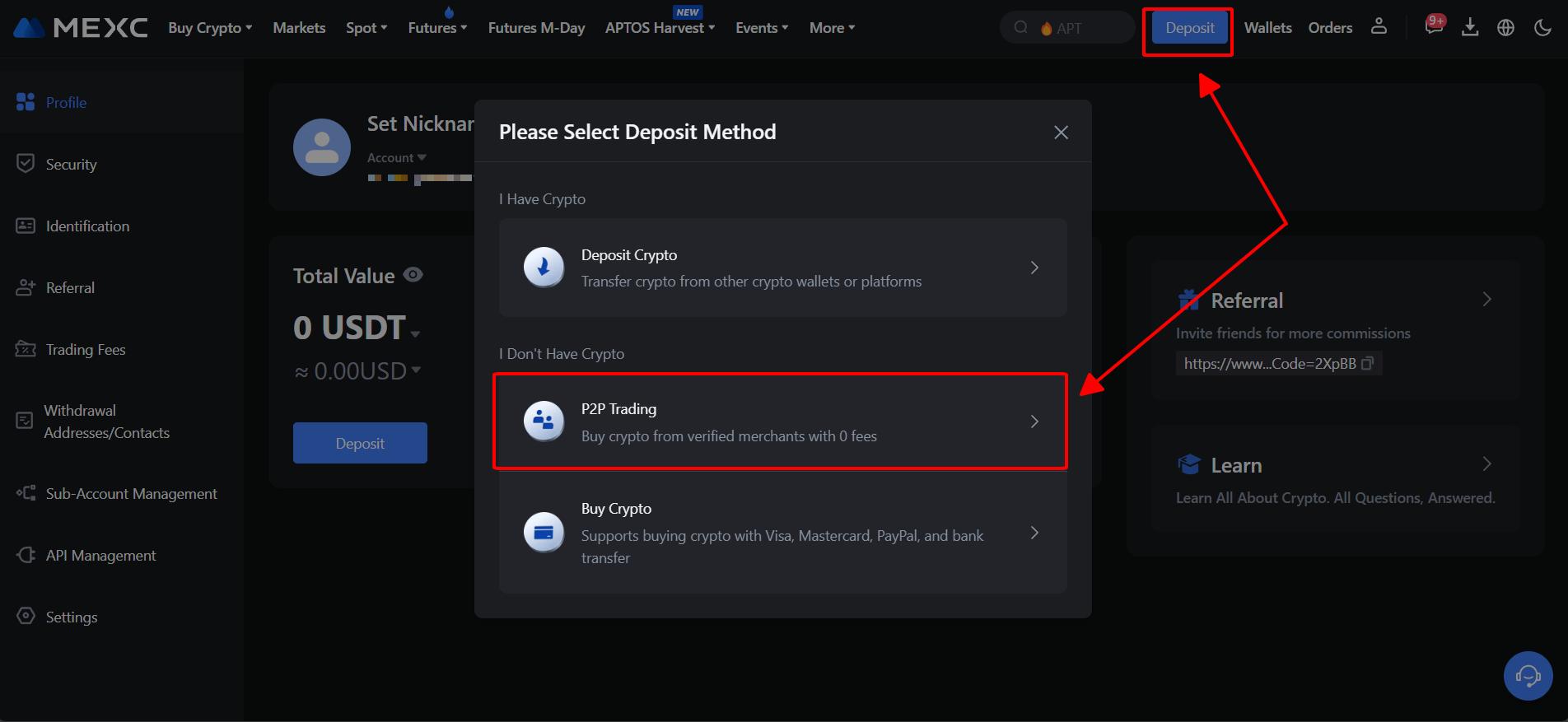Open Markets in the top menu
This screenshot has width=1568, height=722.
coord(299,28)
